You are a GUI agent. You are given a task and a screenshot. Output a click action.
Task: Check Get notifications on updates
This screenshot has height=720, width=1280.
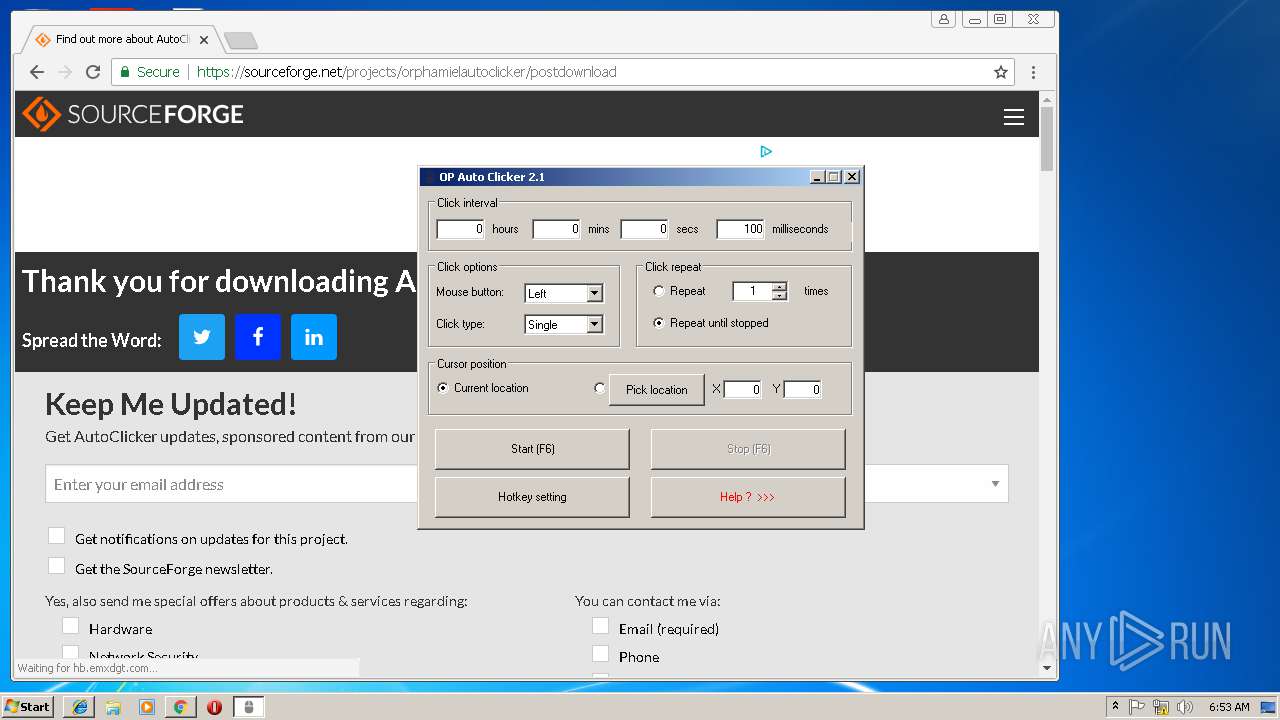tap(56, 537)
